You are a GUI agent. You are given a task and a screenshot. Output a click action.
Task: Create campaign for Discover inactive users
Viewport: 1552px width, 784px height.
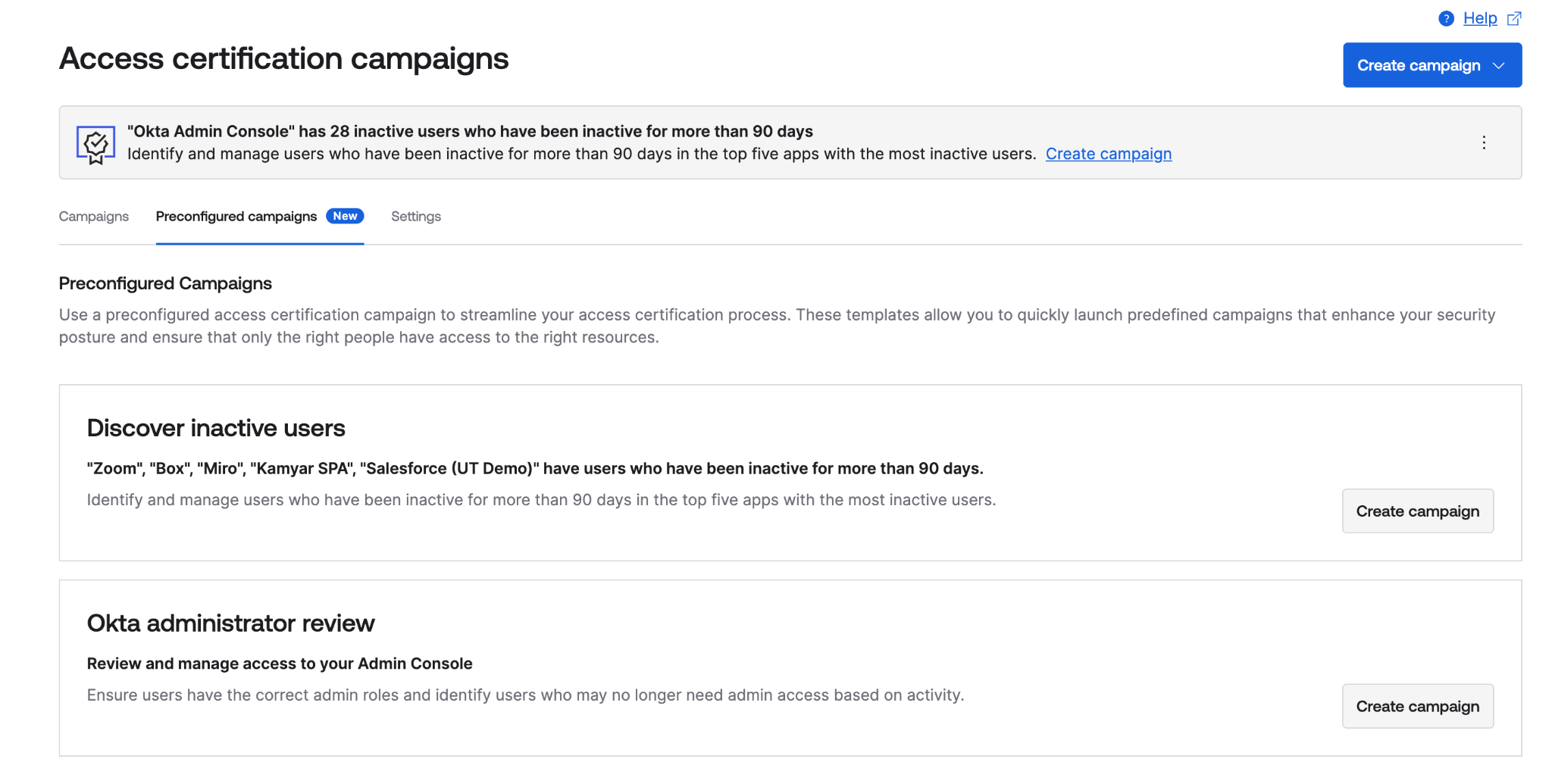tap(1417, 511)
